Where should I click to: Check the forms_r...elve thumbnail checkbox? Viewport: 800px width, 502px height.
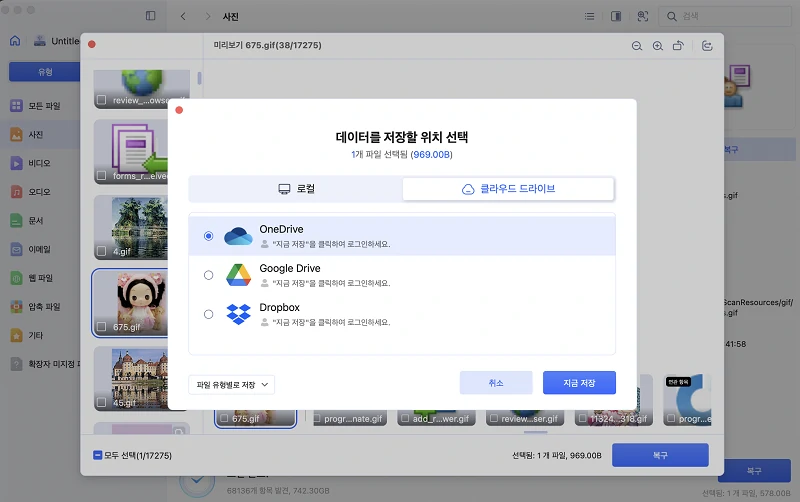102,175
